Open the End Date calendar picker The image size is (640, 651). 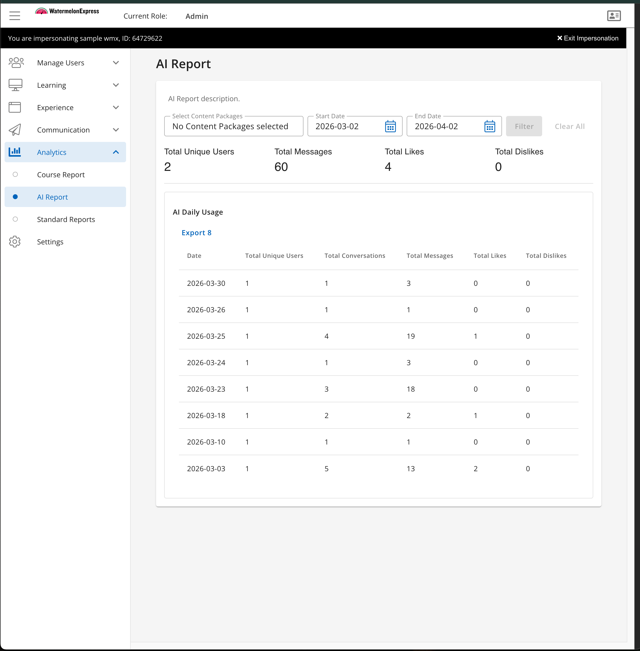(x=489, y=127)
